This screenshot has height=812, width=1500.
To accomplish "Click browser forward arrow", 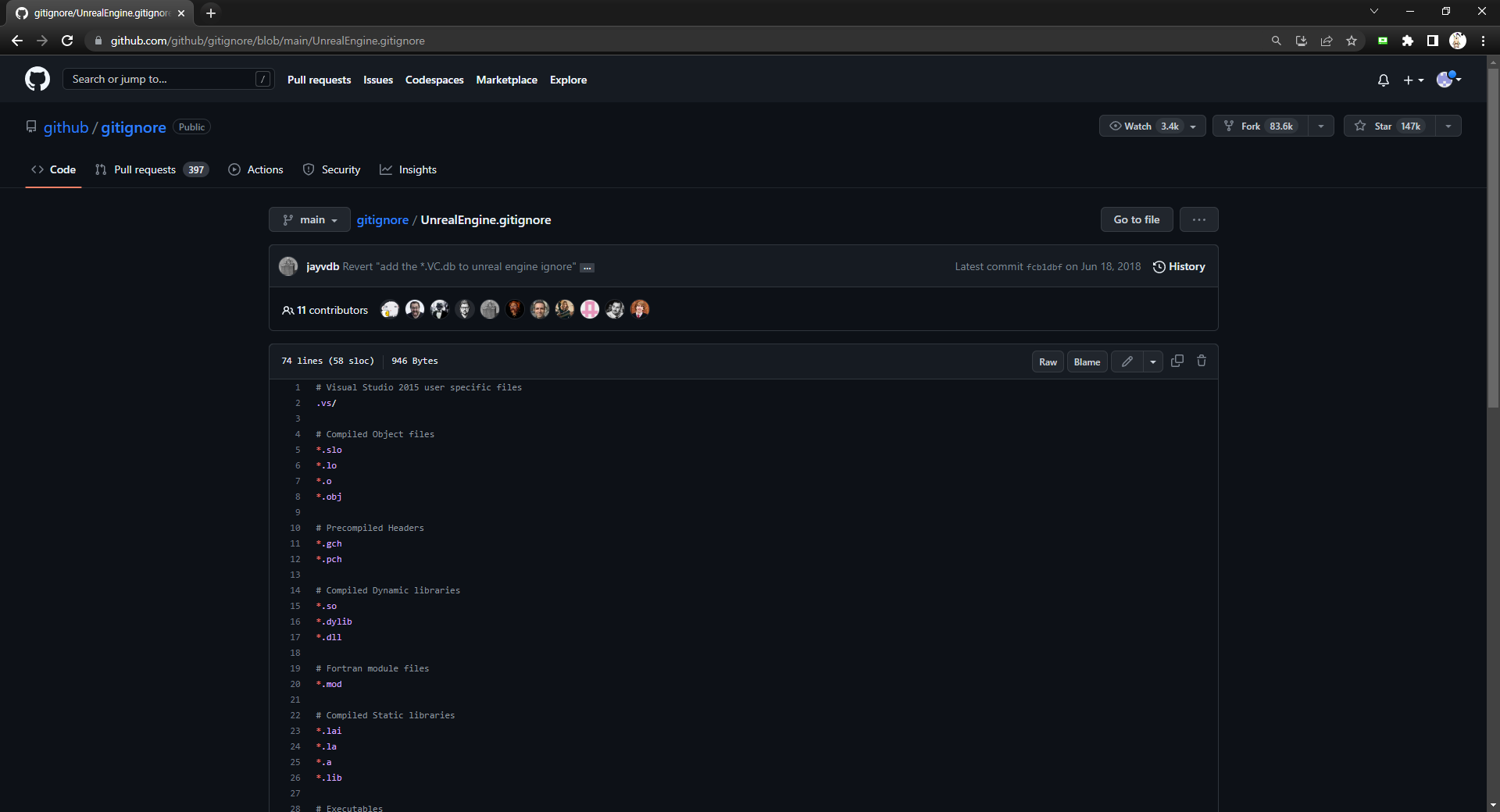I will pyautogui.click(x=42, y=41).
